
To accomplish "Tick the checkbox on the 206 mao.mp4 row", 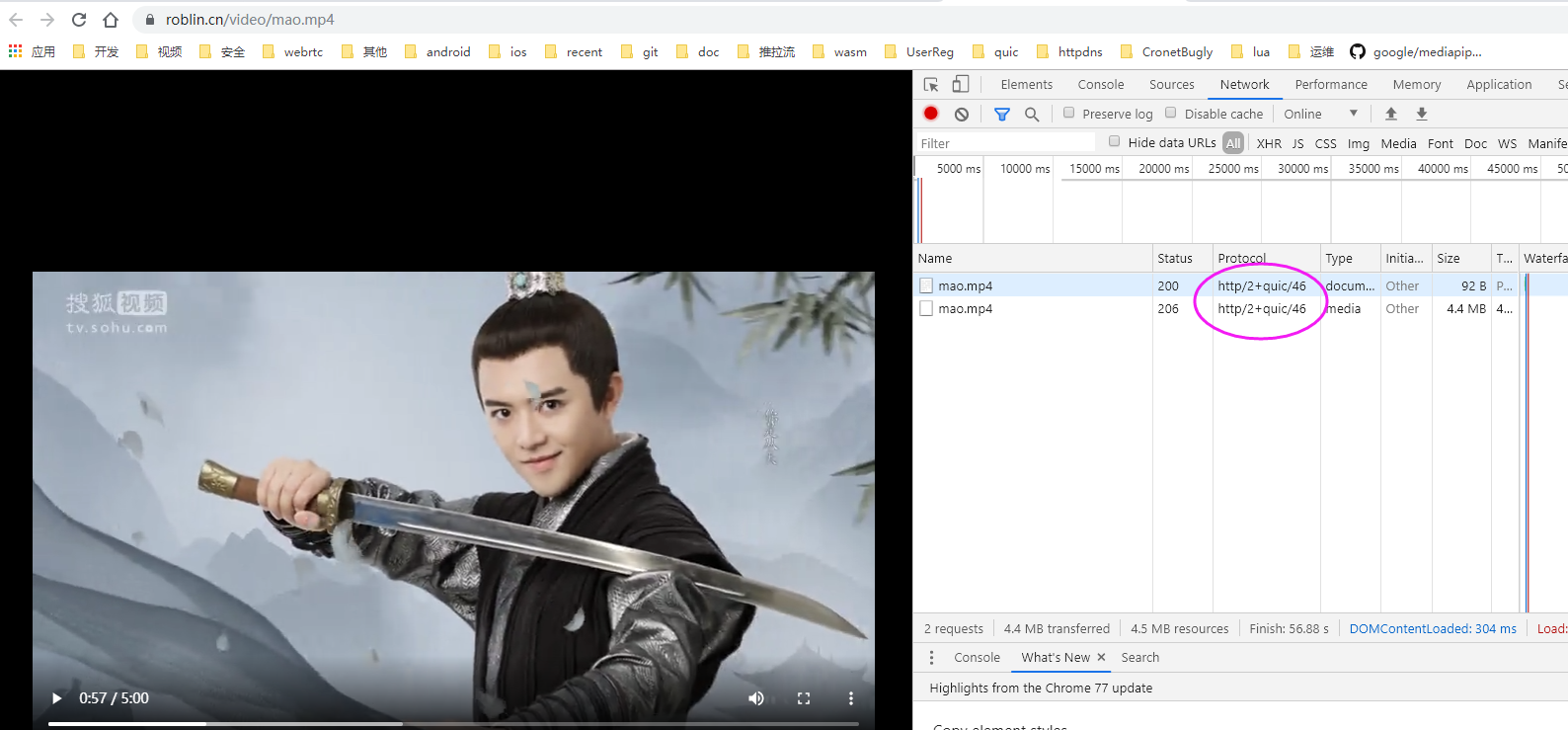I will click(x=926, y=308).
